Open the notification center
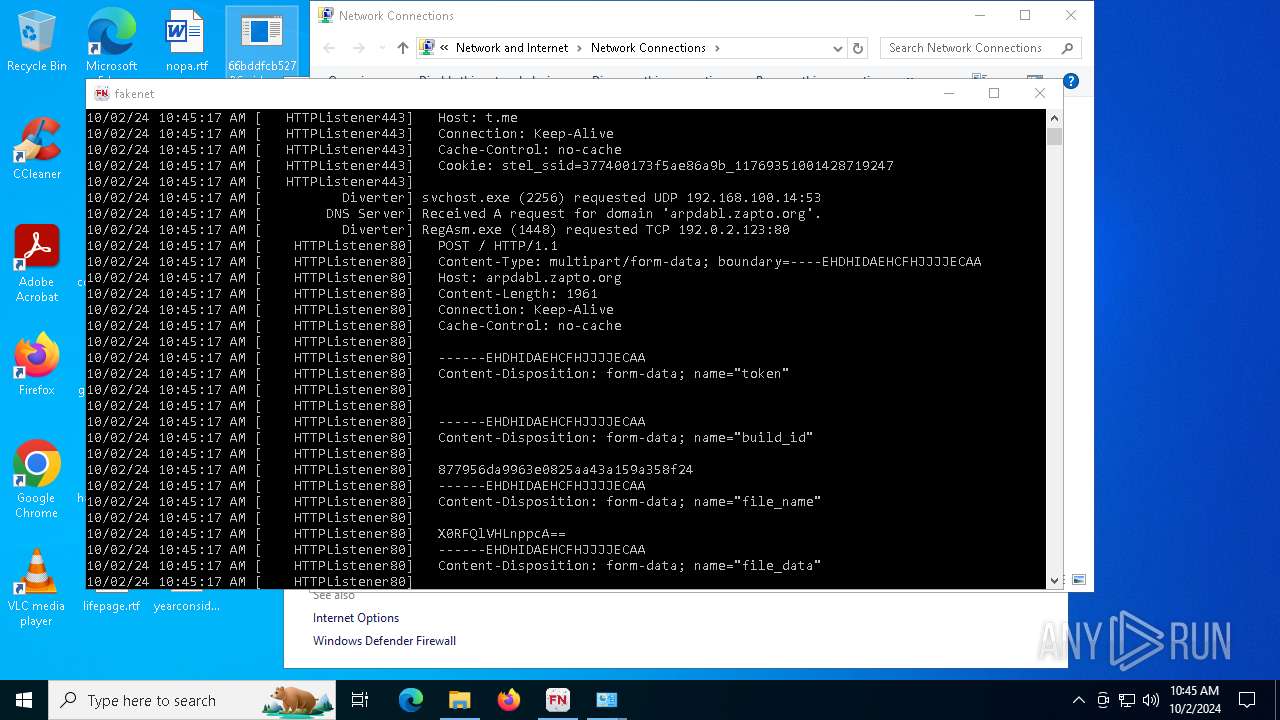The height and width of the screenshot is (720, 1280). pyautogui.click(x=1247, y=700)
